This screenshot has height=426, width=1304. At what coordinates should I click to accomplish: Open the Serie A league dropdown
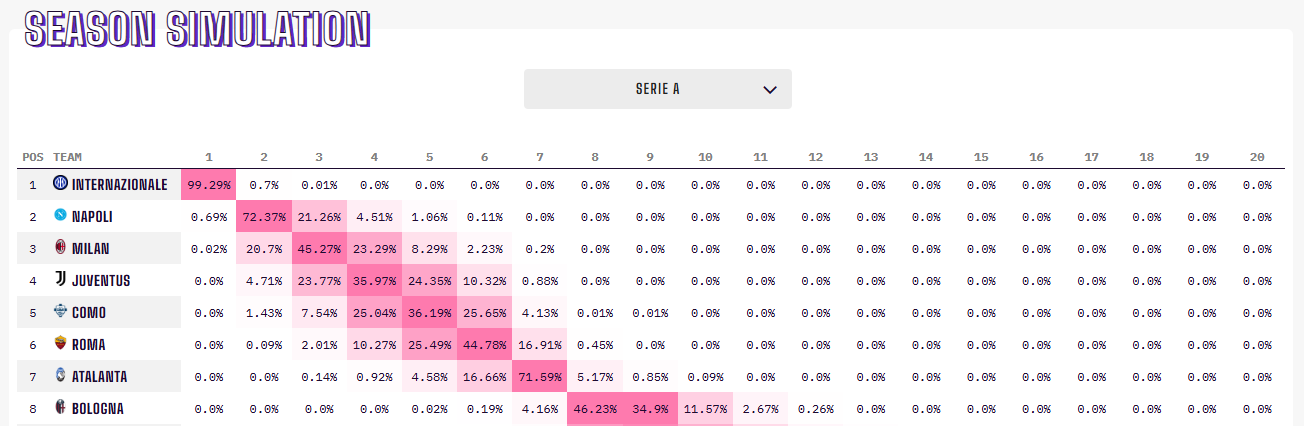[x=657, y=89]
